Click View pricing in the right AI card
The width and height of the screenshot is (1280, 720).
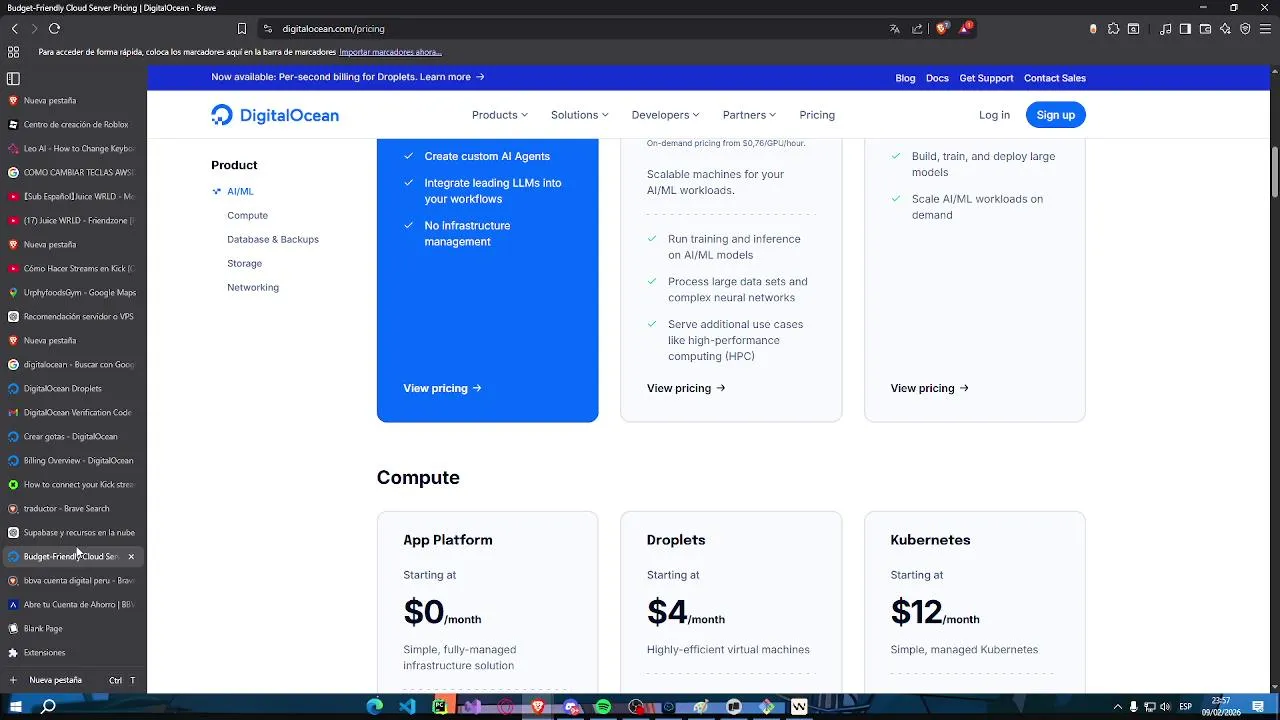930,388
